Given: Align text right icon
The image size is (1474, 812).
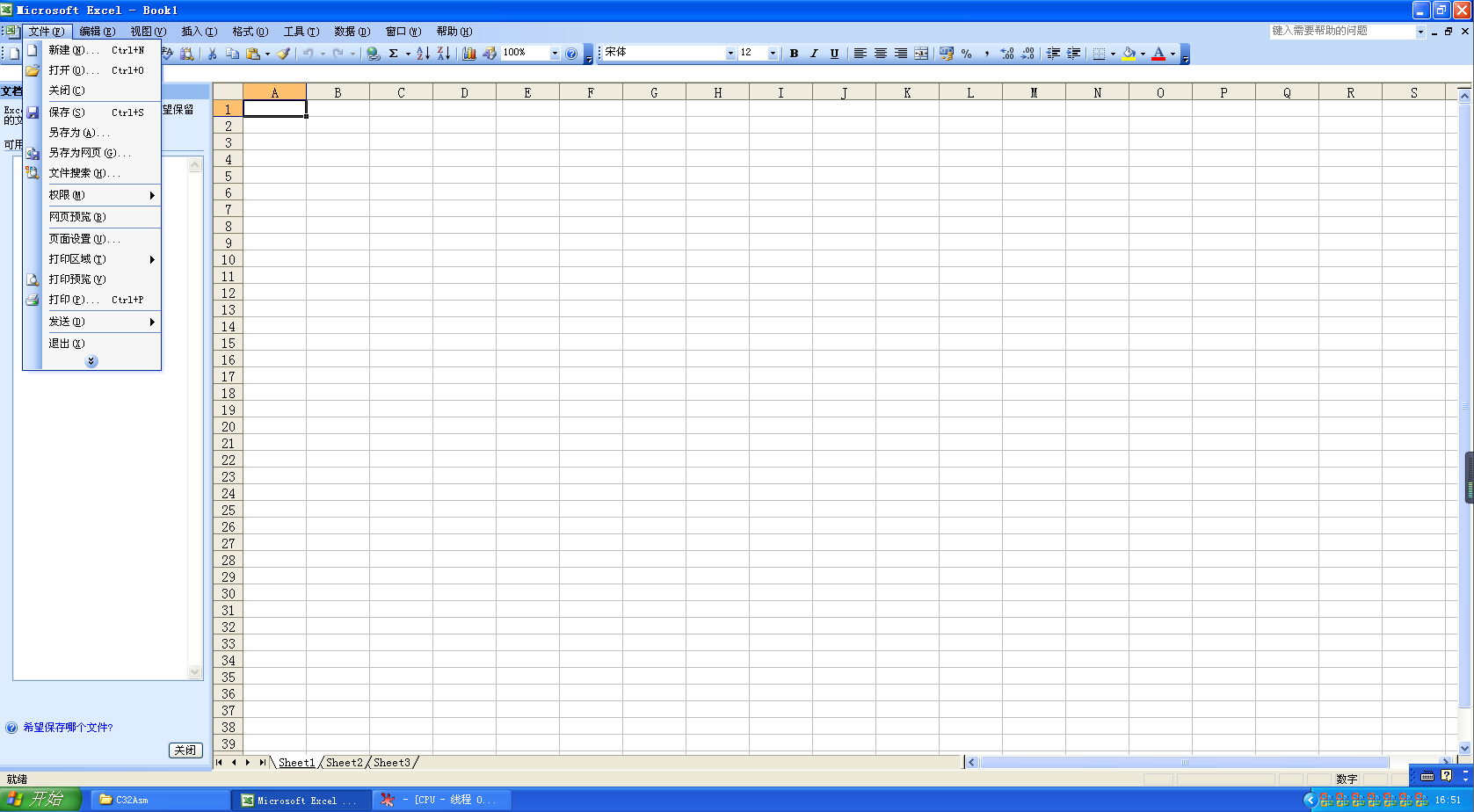Looking at the screenshot, I should [901, 54].
